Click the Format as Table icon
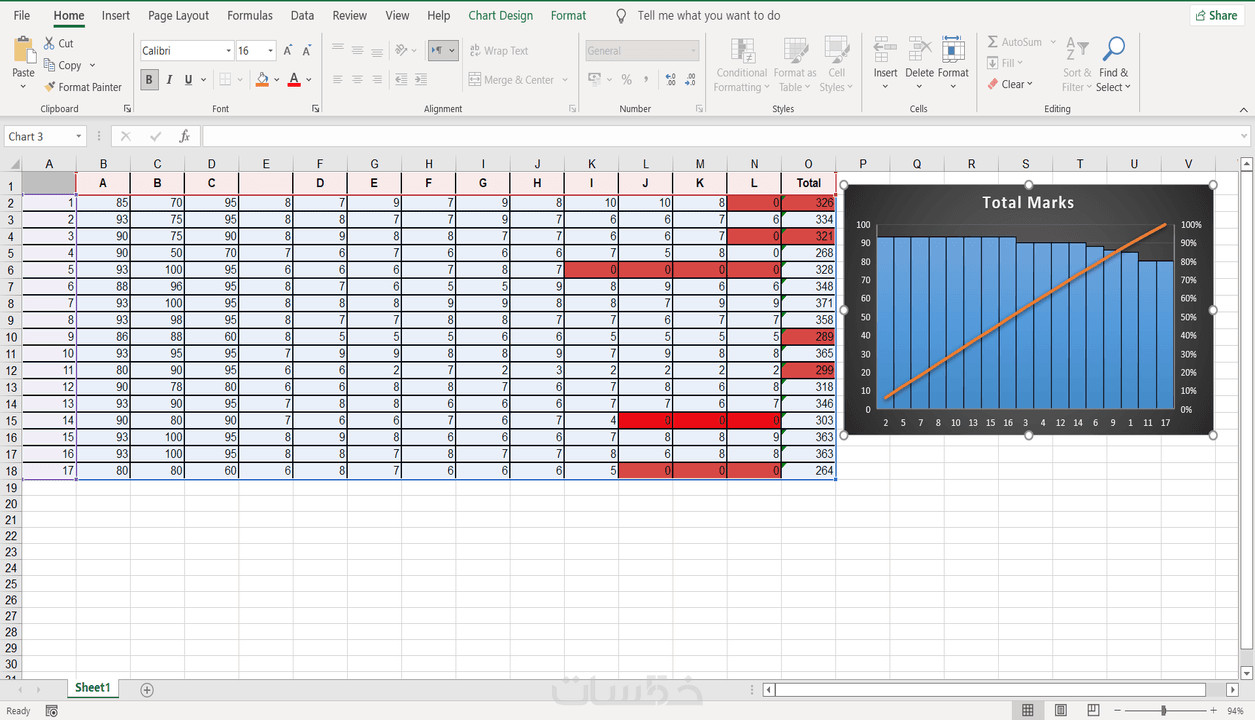 pos(794,64)
